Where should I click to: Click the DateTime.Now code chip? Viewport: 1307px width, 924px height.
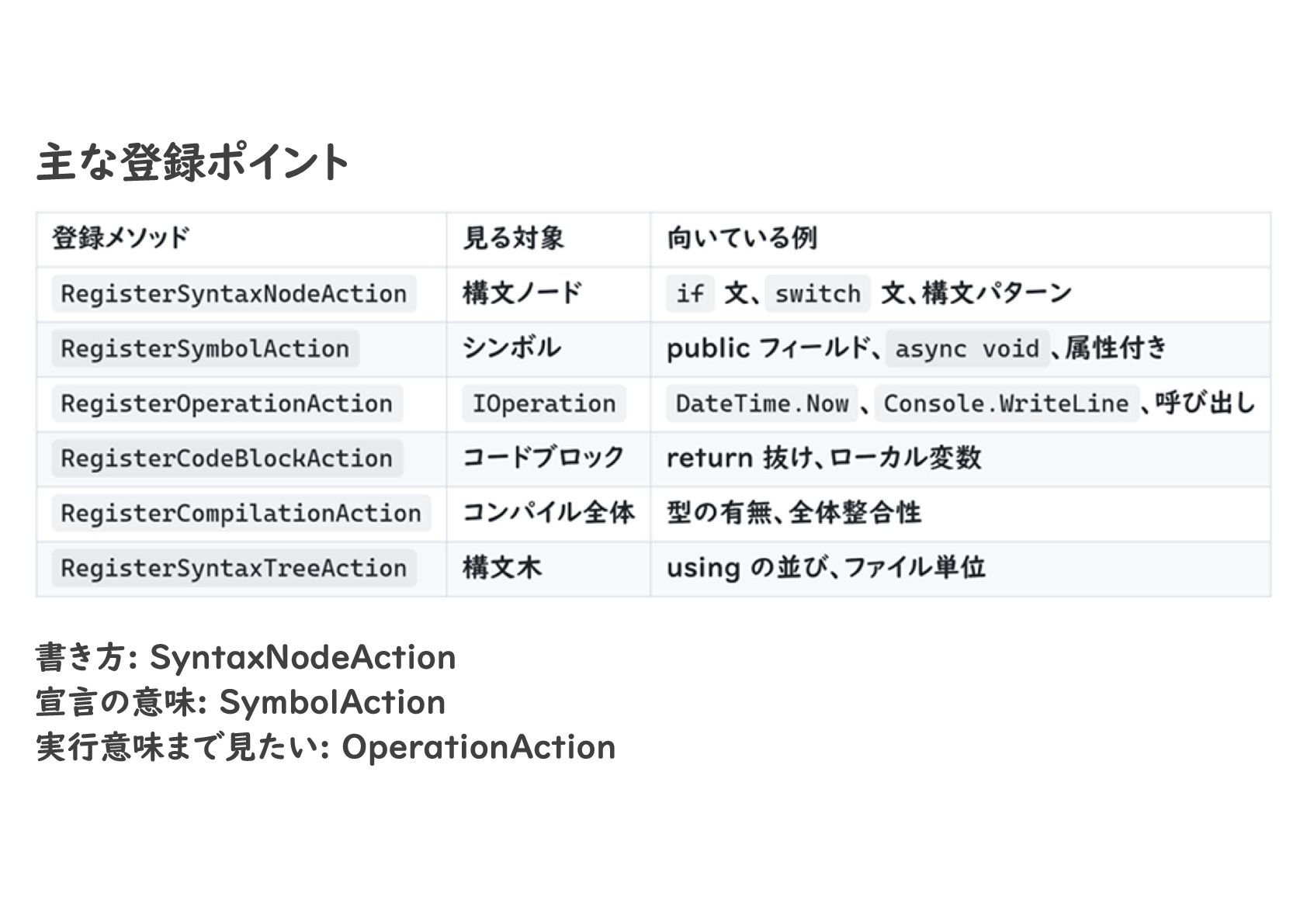[x=761, y=404]
